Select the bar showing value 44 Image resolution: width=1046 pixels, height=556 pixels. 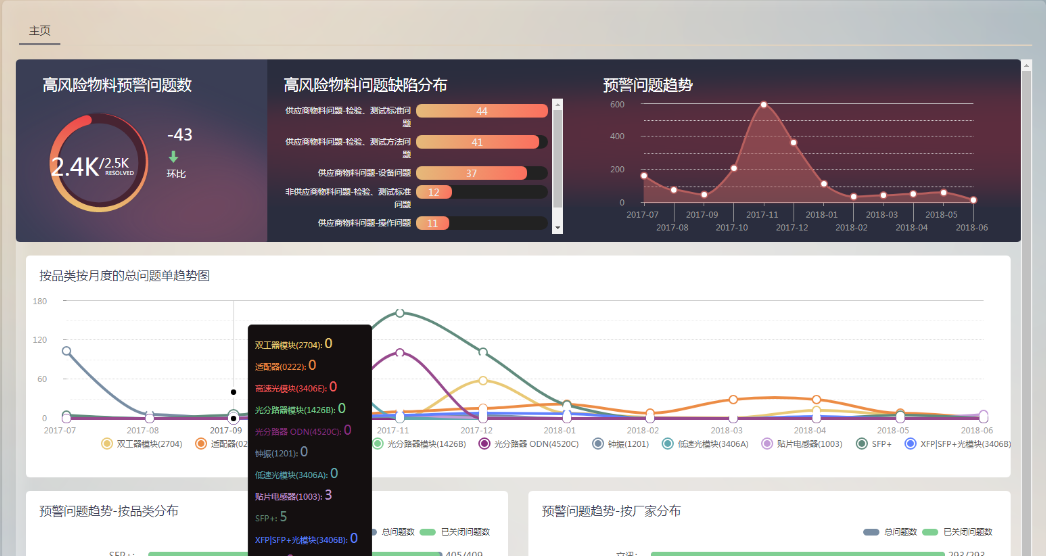click(481, 111)
